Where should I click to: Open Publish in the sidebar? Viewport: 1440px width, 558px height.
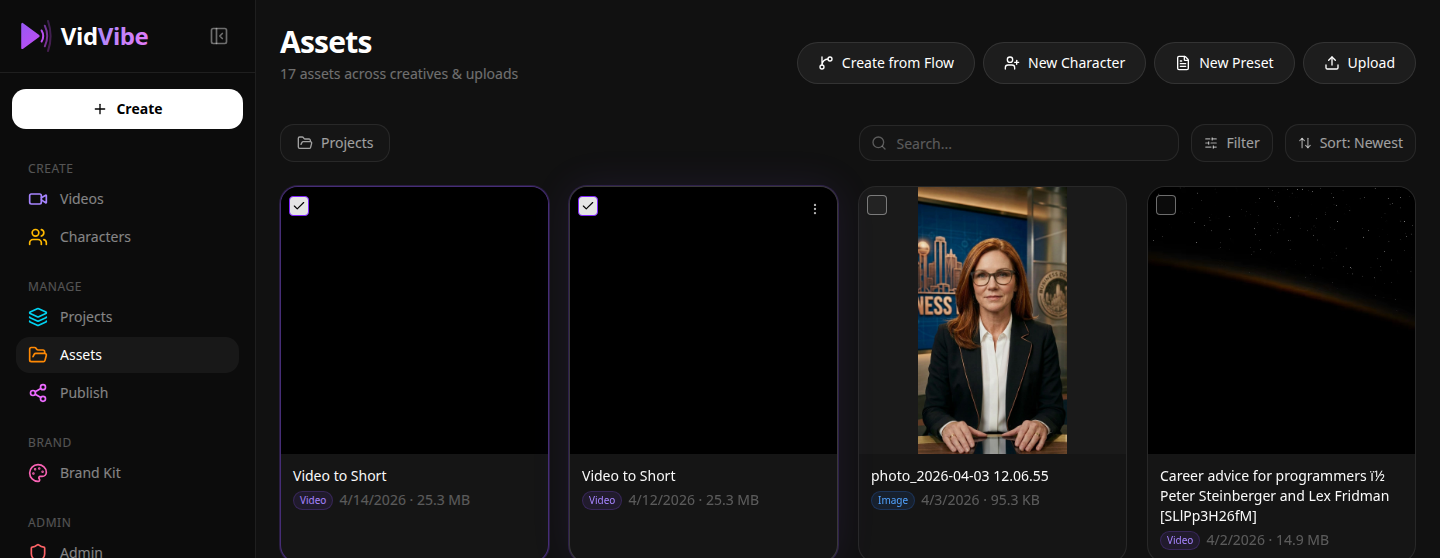127,393
